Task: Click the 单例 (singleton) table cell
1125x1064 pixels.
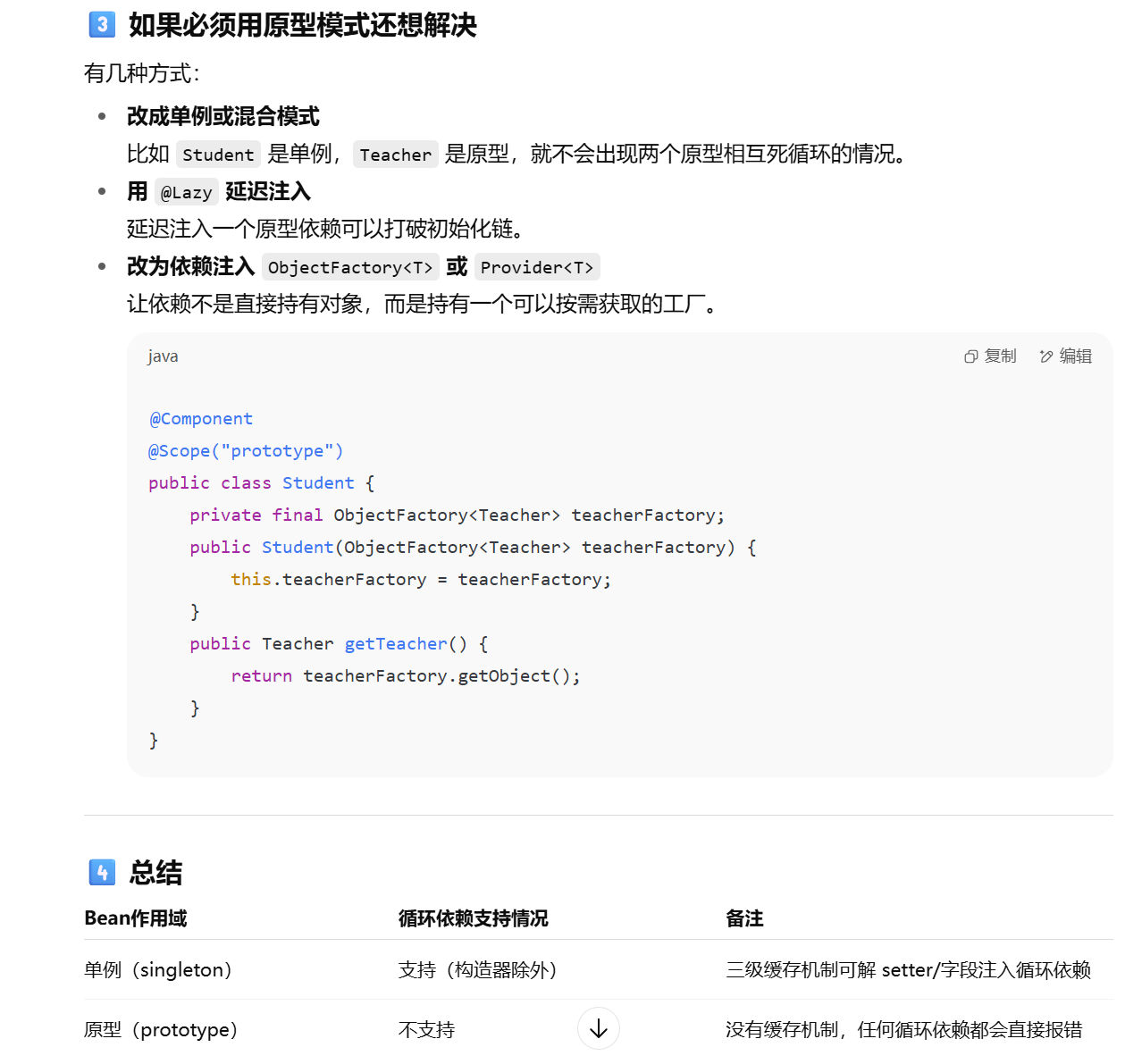Action: (x=158, y=970)
